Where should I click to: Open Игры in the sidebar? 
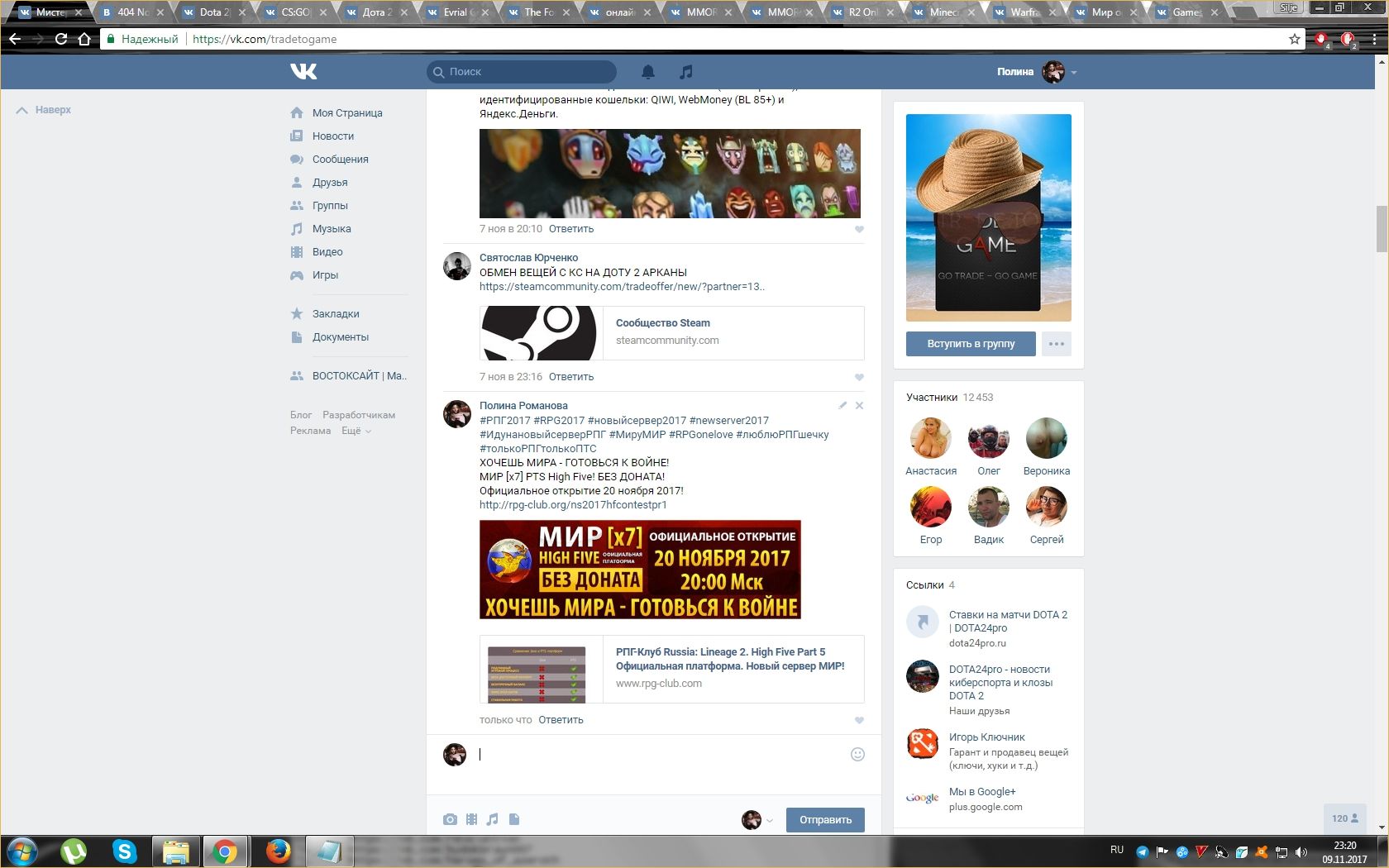pyautogui.click(x=325, y=275)
